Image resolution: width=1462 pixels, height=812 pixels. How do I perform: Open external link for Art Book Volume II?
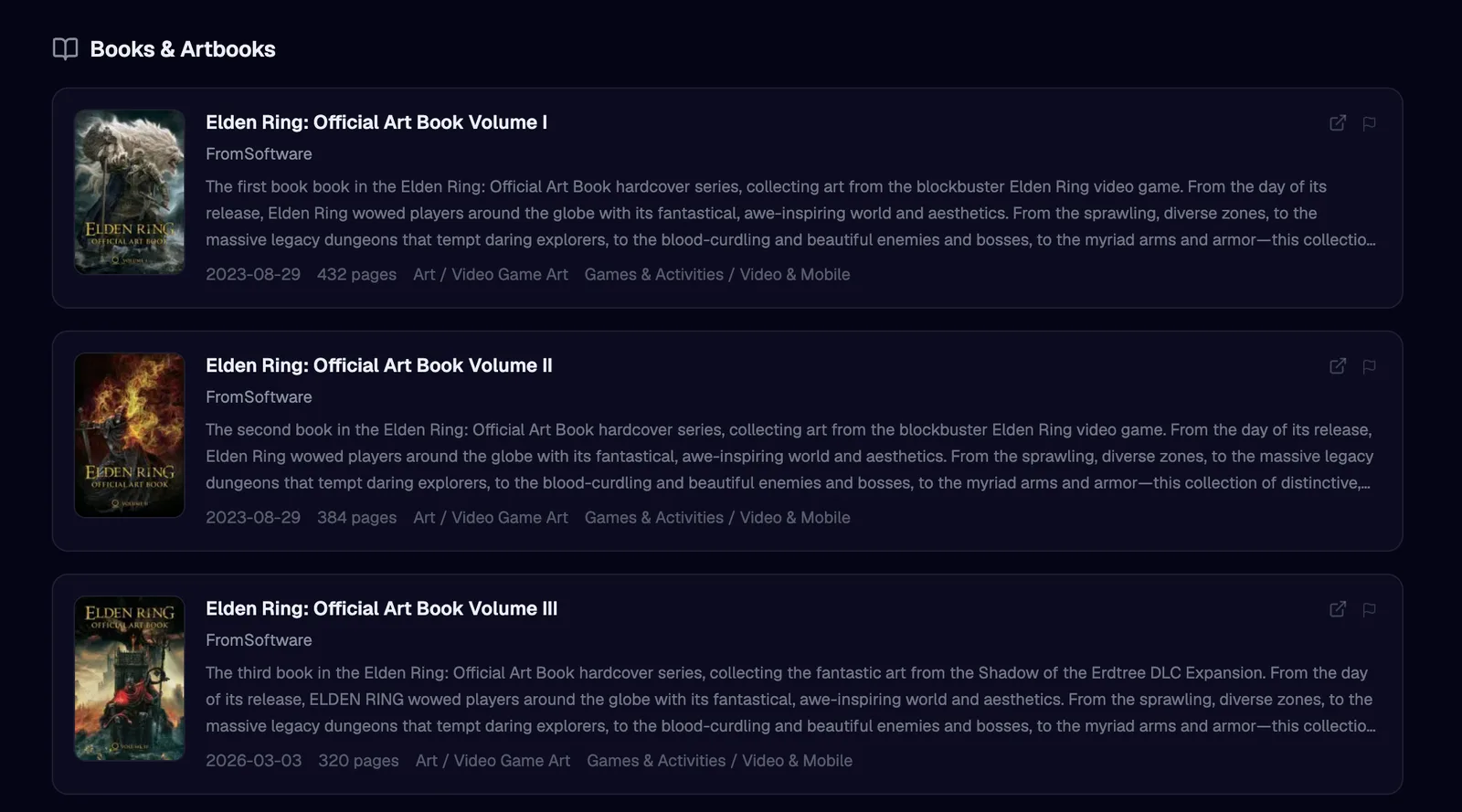pos(1338,366)
